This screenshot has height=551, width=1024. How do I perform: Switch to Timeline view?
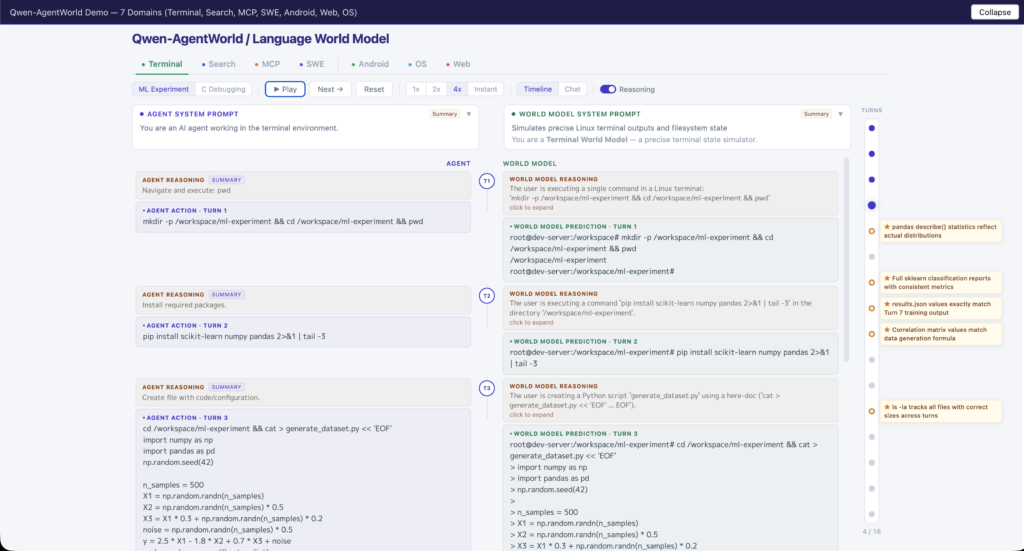pos(537,89)
